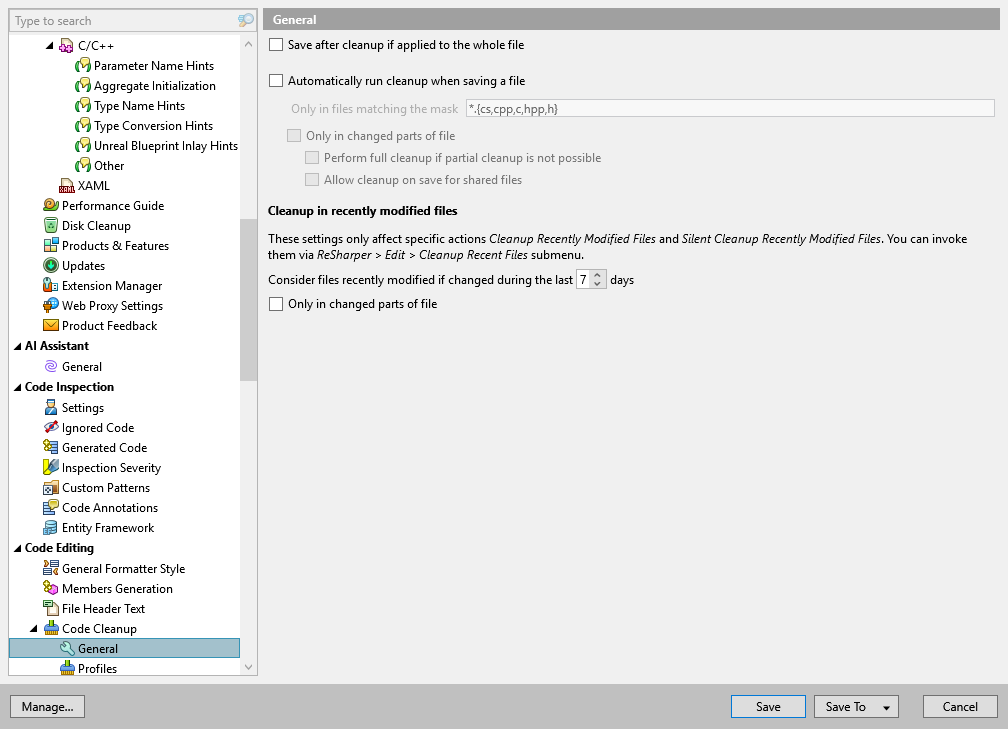Click the Performance Guide snail icon
The height and width of the screenshot is (729, 1008).
(51, 206)
